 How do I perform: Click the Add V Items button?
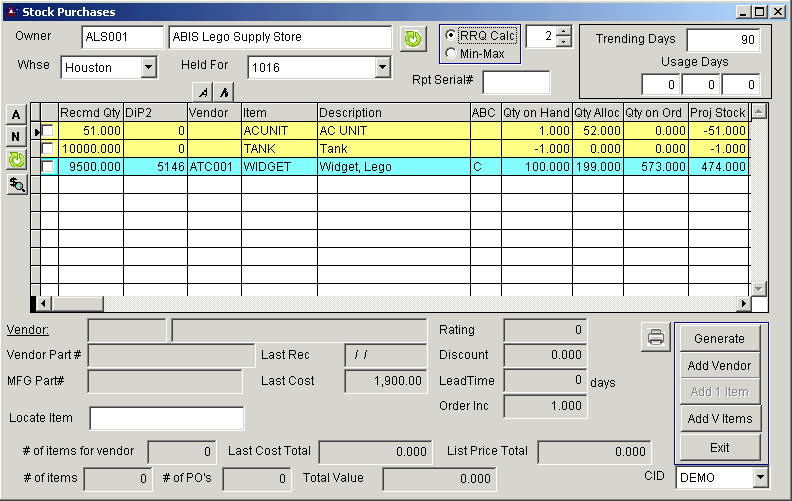click(x=720, y=419)
